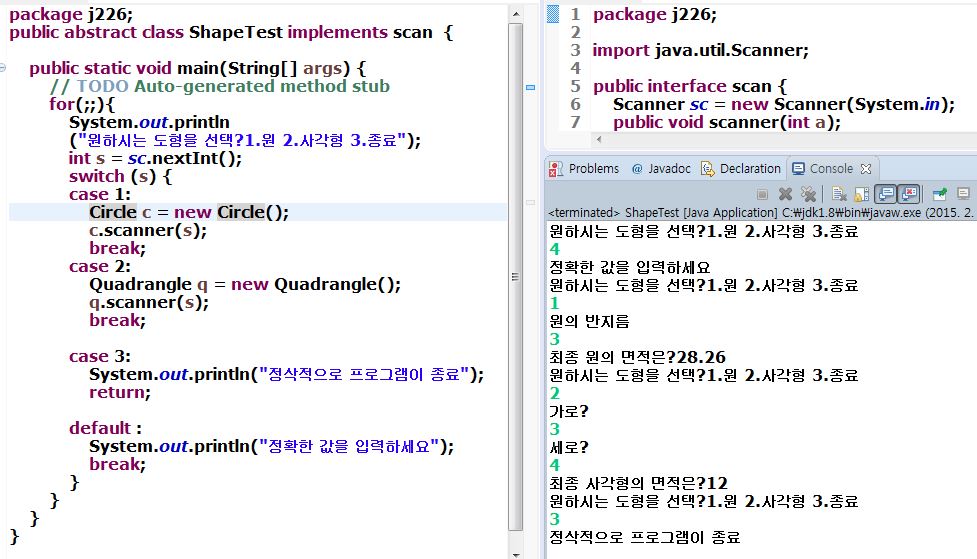Click the 'return;' statement
The height and width of the screenshot is (559, 977).
120,392
